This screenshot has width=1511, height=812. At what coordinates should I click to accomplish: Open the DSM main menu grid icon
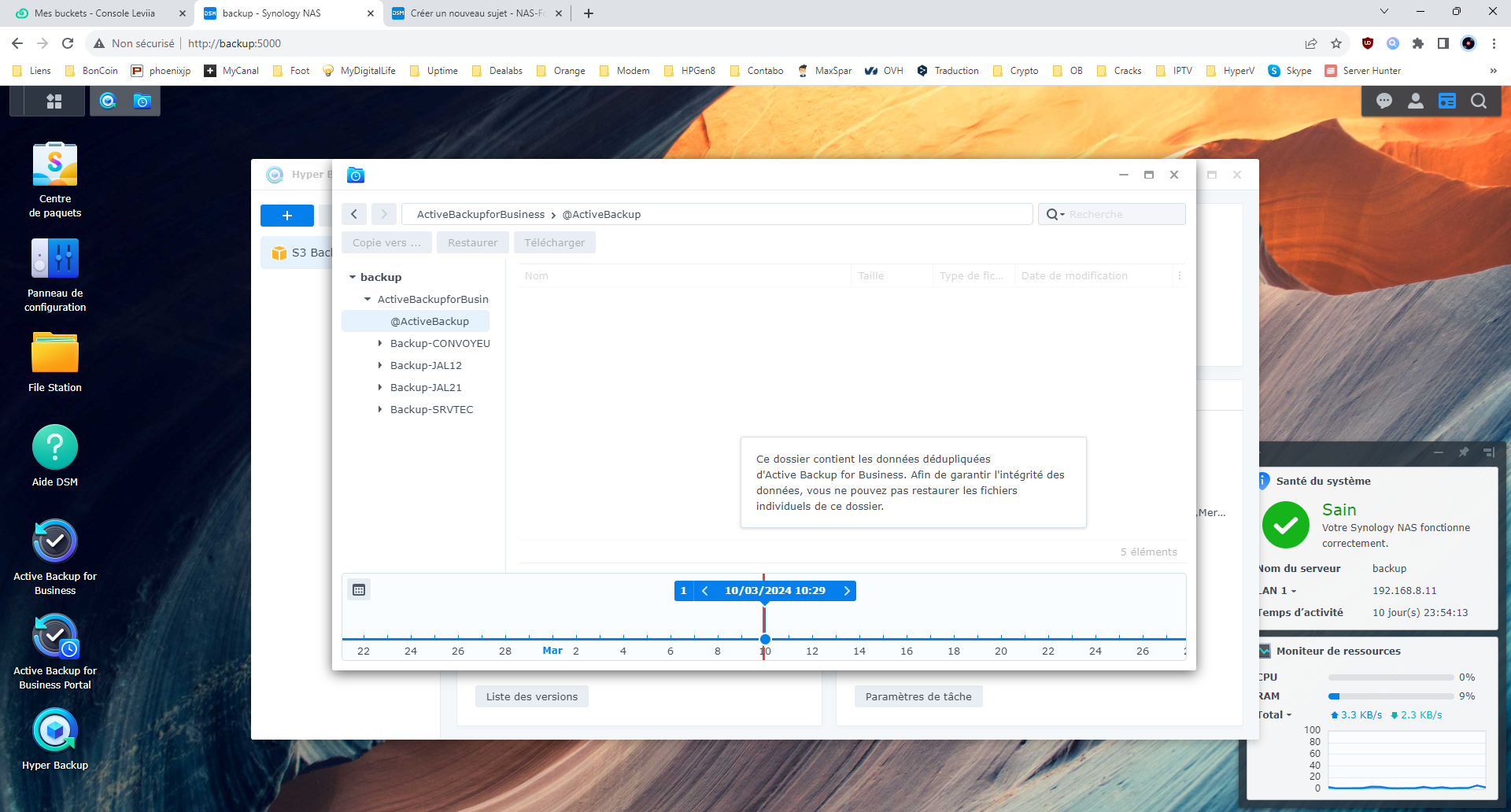pos(54,101)
